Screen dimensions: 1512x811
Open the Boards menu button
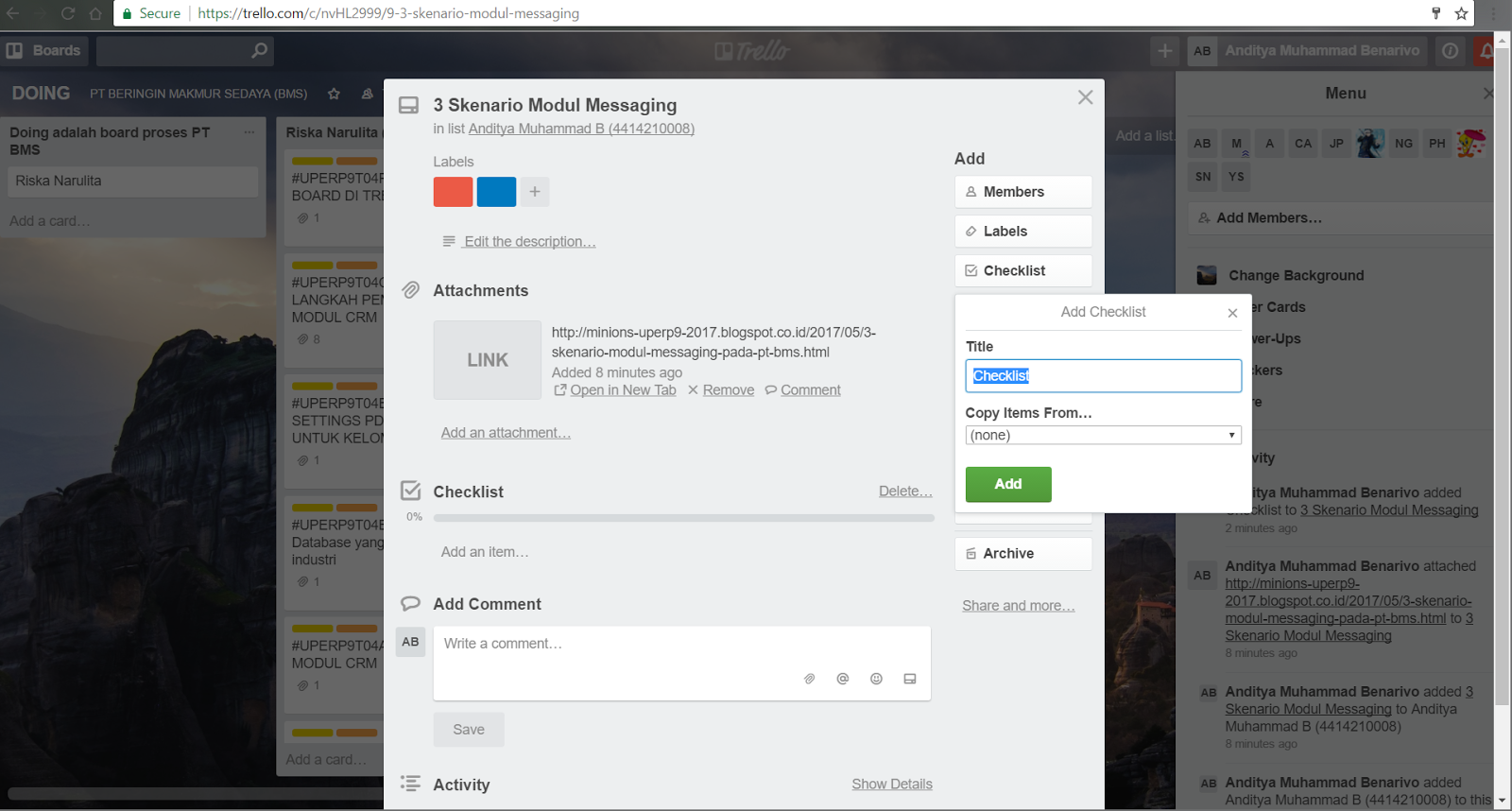pyautogui.click(x=44, y=51)
